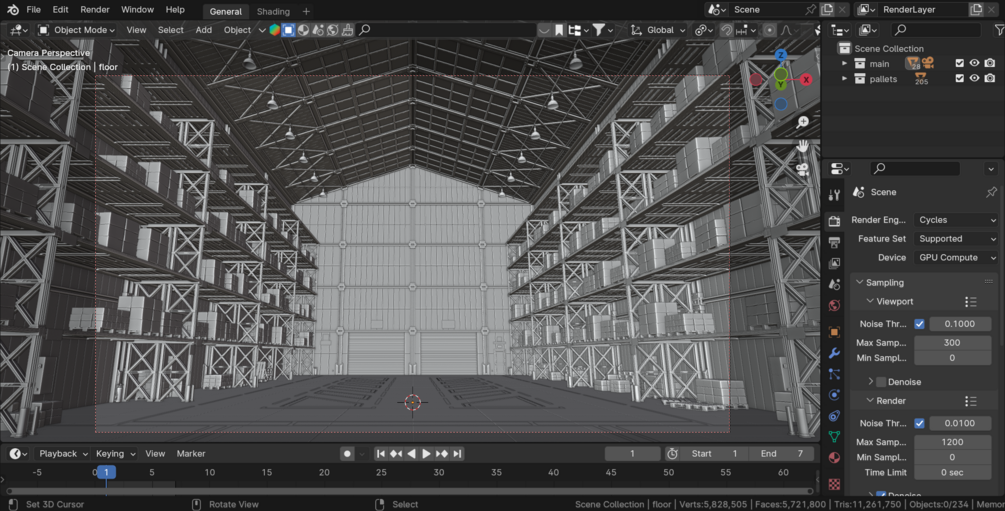Open the Output properties printer icon
This screenshot has width=1005, height=511.
tap(834, 242)
